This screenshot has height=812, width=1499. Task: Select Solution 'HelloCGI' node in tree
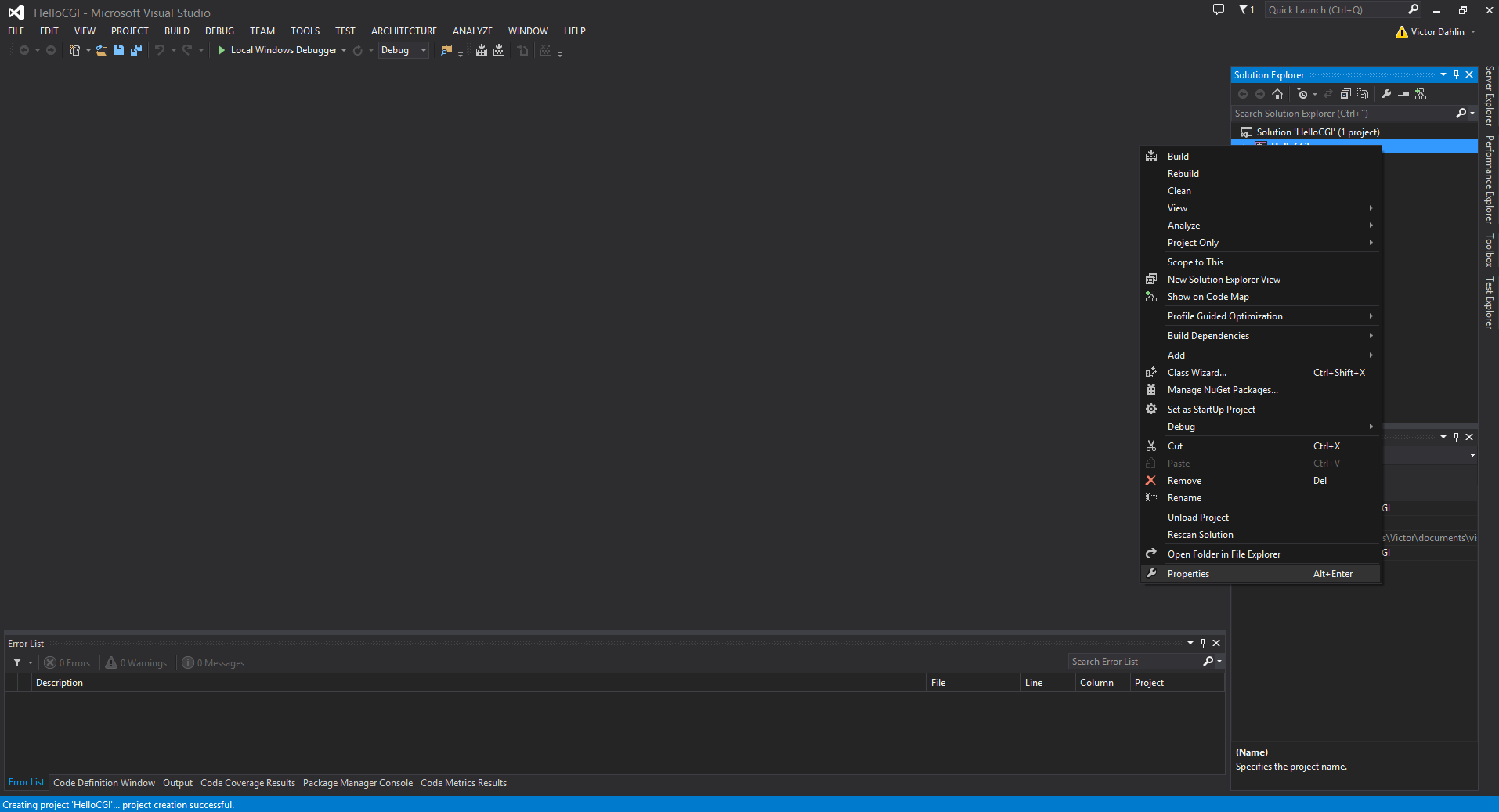pos(1318,132)
